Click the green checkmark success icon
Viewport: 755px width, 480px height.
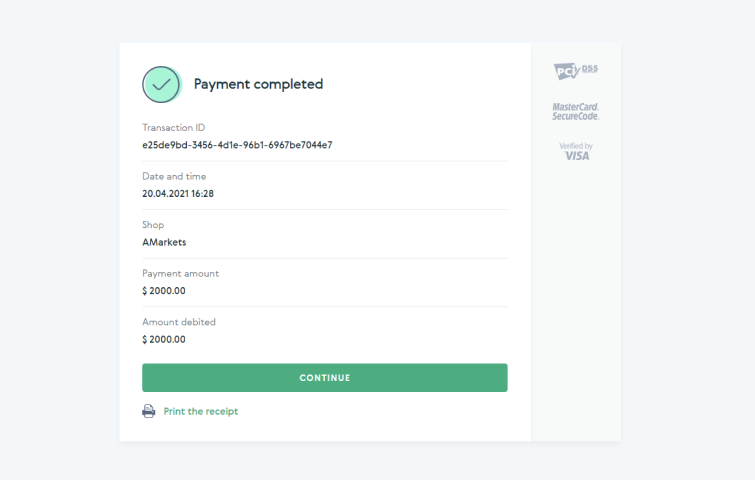coord(160,84)
